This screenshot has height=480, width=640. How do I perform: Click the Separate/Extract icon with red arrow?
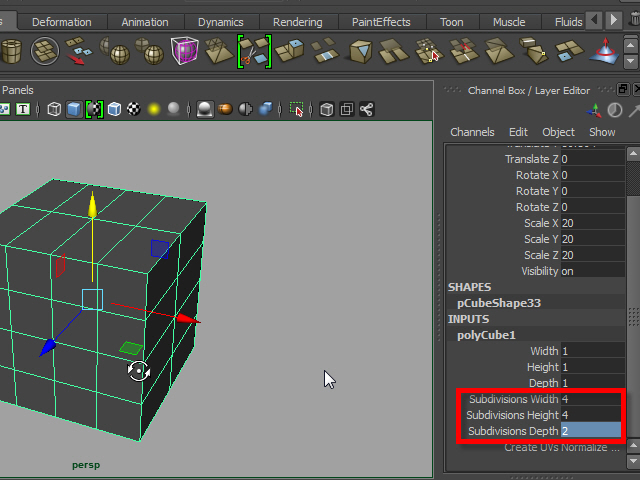[78, 51]
